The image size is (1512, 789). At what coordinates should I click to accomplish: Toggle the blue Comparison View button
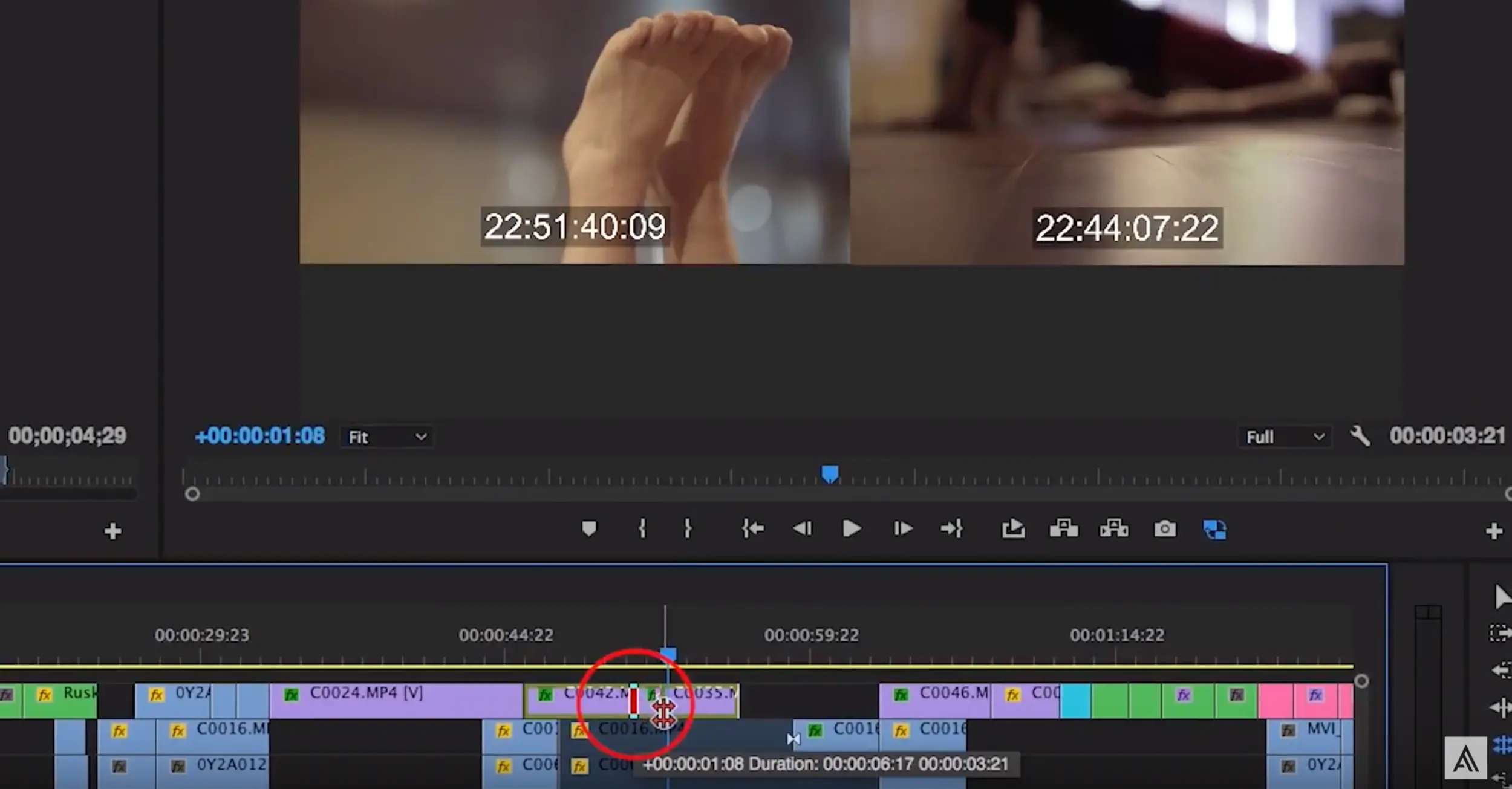(x=1214, y=530)
